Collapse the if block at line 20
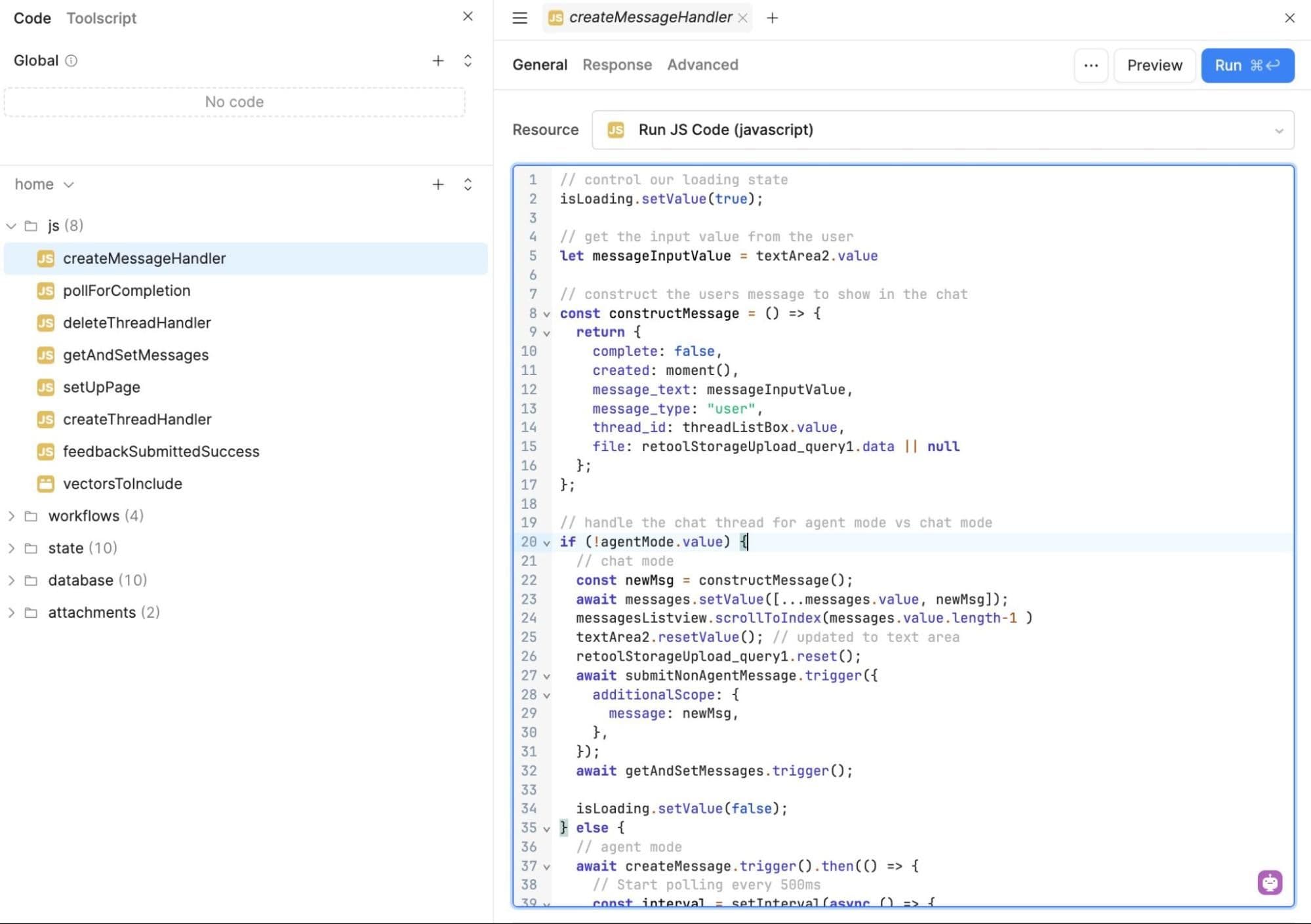This screenshot has height=924, width=1311. pyautogui.click(x=546, y=542)
